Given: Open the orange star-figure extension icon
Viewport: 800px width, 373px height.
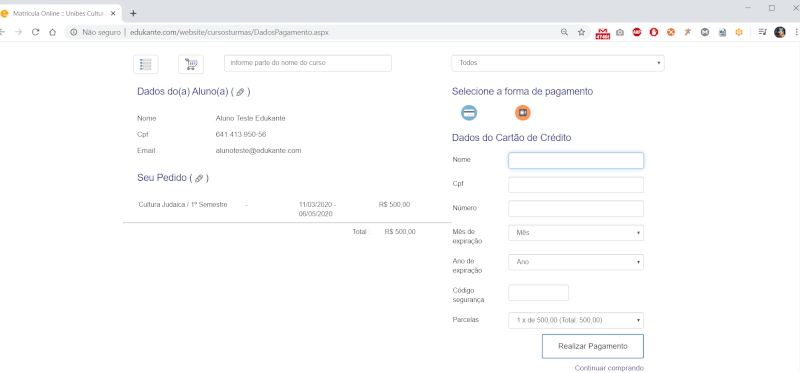Looking at the screenshot, I should pos(688,32).
